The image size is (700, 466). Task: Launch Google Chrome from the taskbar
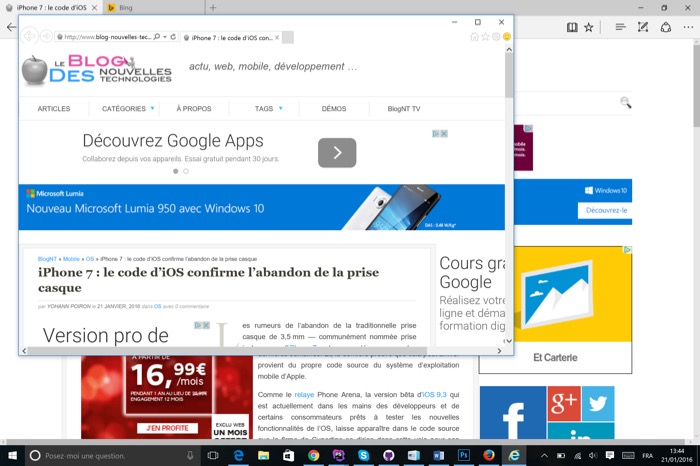pos(313,455)
